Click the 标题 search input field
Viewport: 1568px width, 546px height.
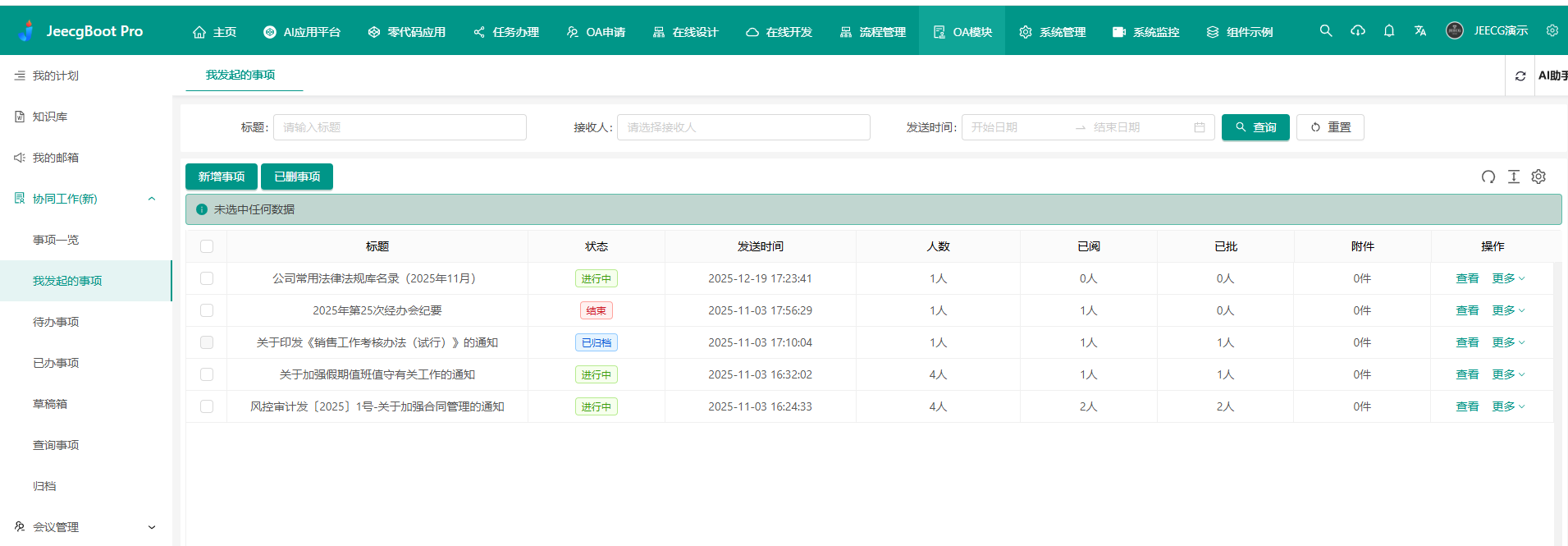(x=400, y=127)
